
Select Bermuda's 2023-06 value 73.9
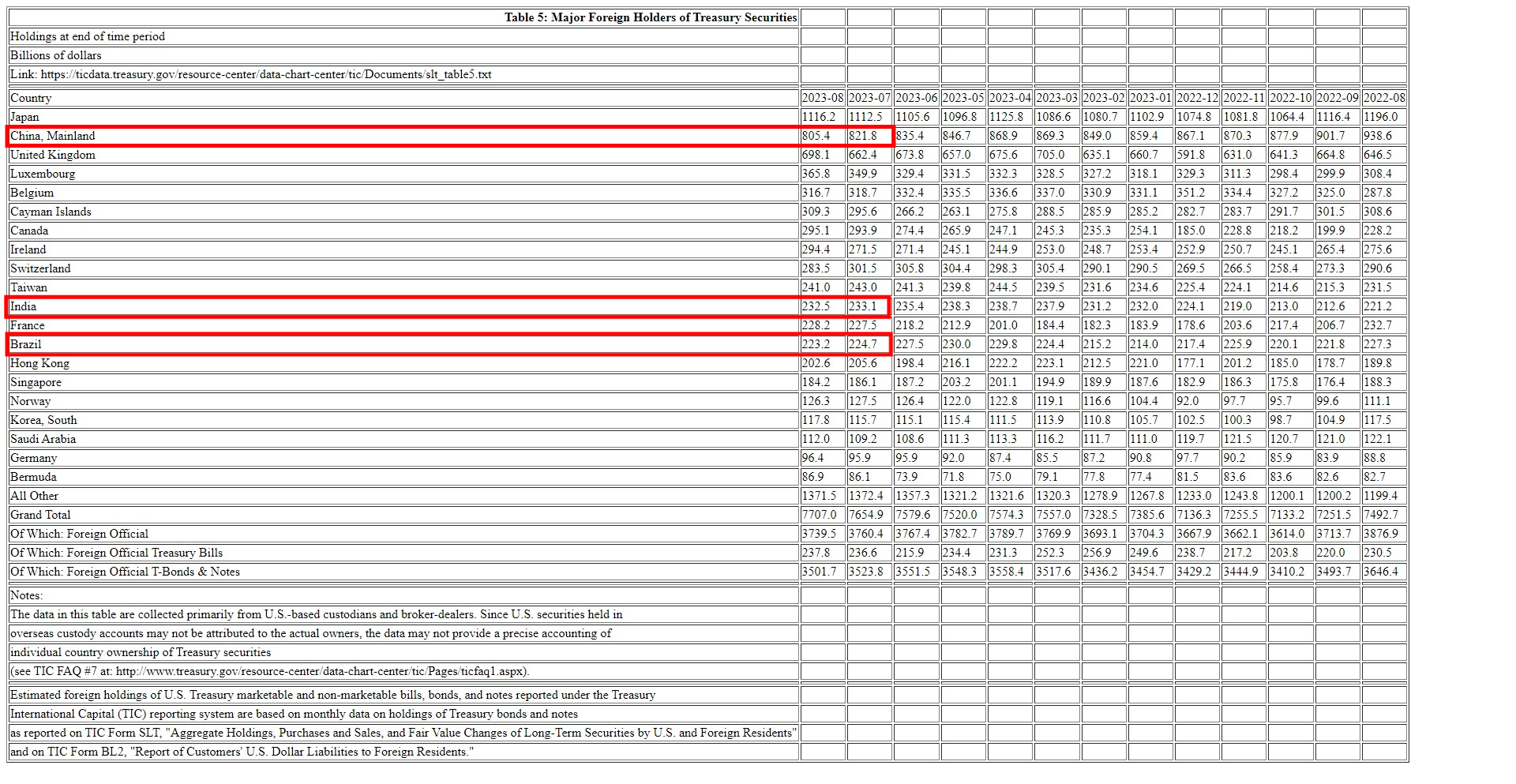[x=916, y=477]
